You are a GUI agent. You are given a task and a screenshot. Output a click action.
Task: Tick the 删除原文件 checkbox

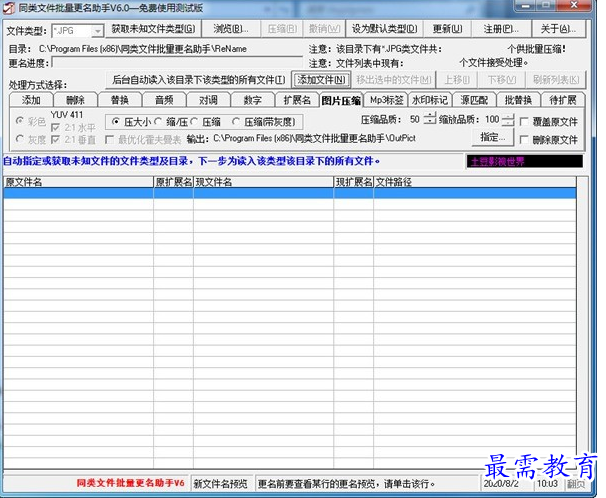(x=524, y=138)
